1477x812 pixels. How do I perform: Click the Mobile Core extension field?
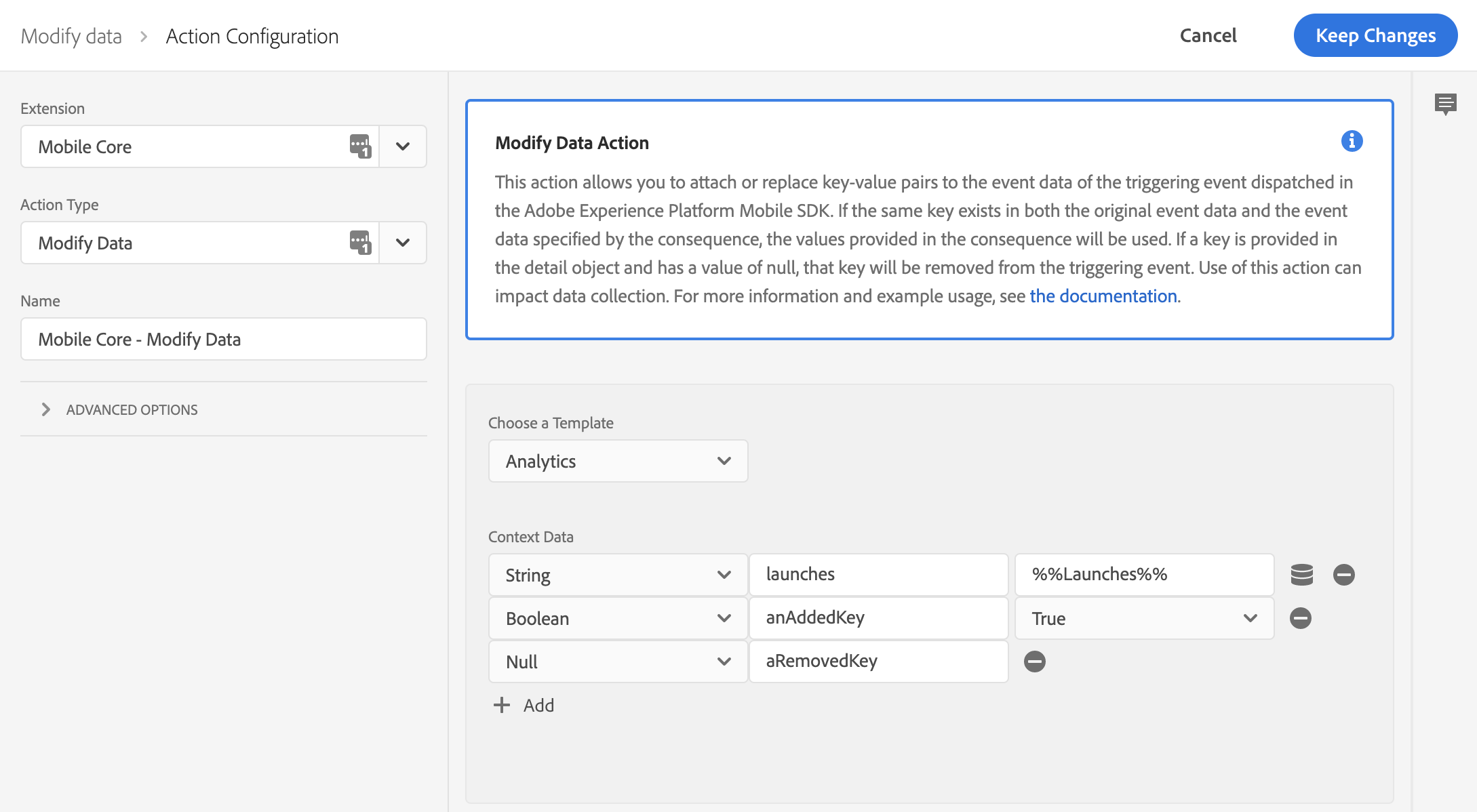pyautogui.click(x=199, y=146)
